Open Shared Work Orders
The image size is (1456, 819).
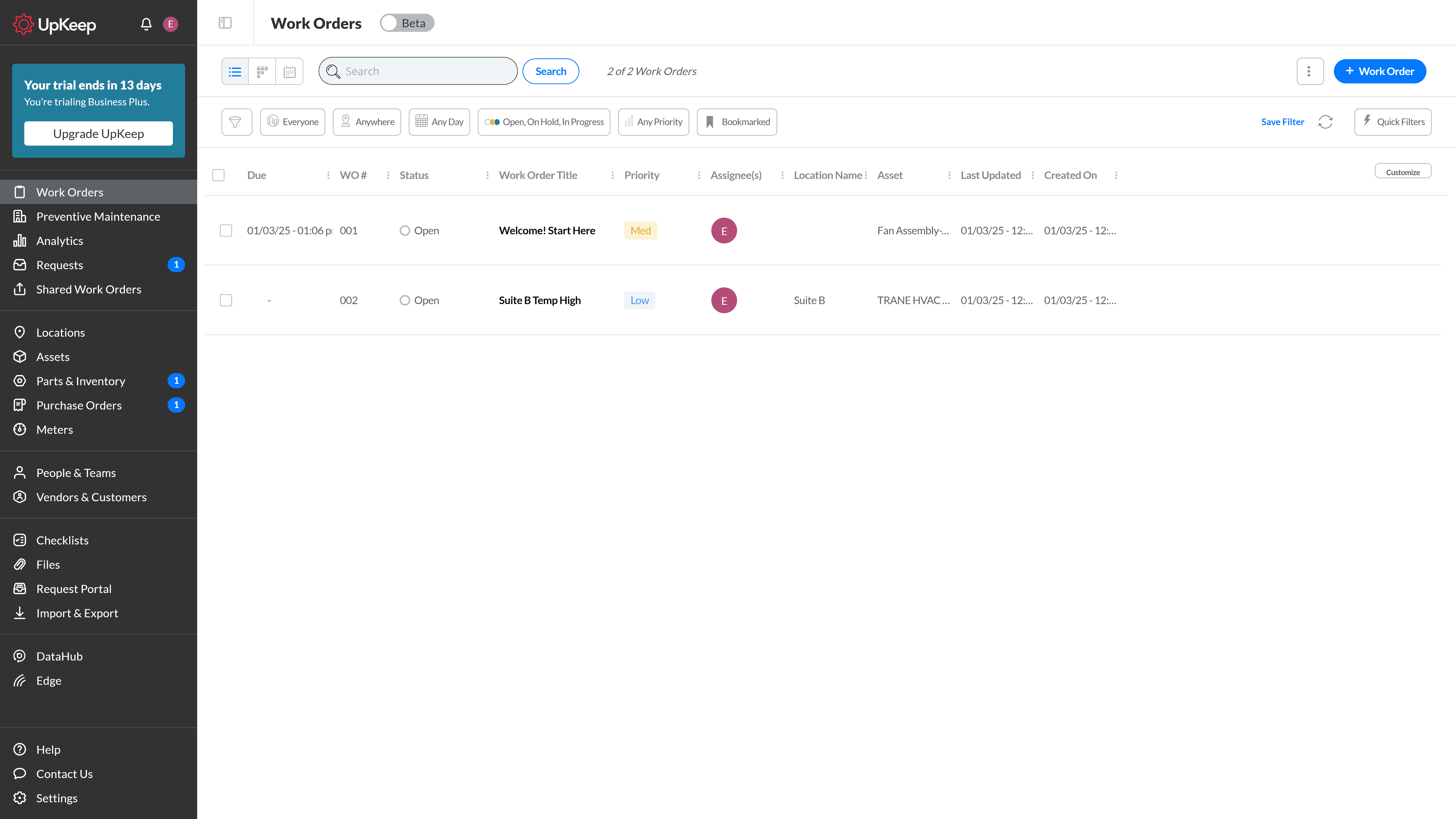(x=98, y=289)
